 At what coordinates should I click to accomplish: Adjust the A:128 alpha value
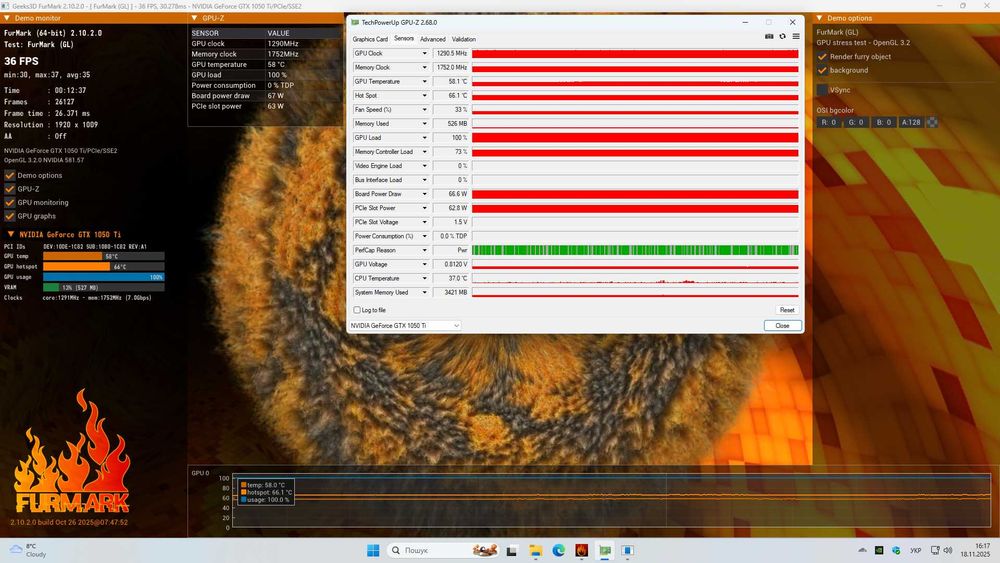coord(911,122)
